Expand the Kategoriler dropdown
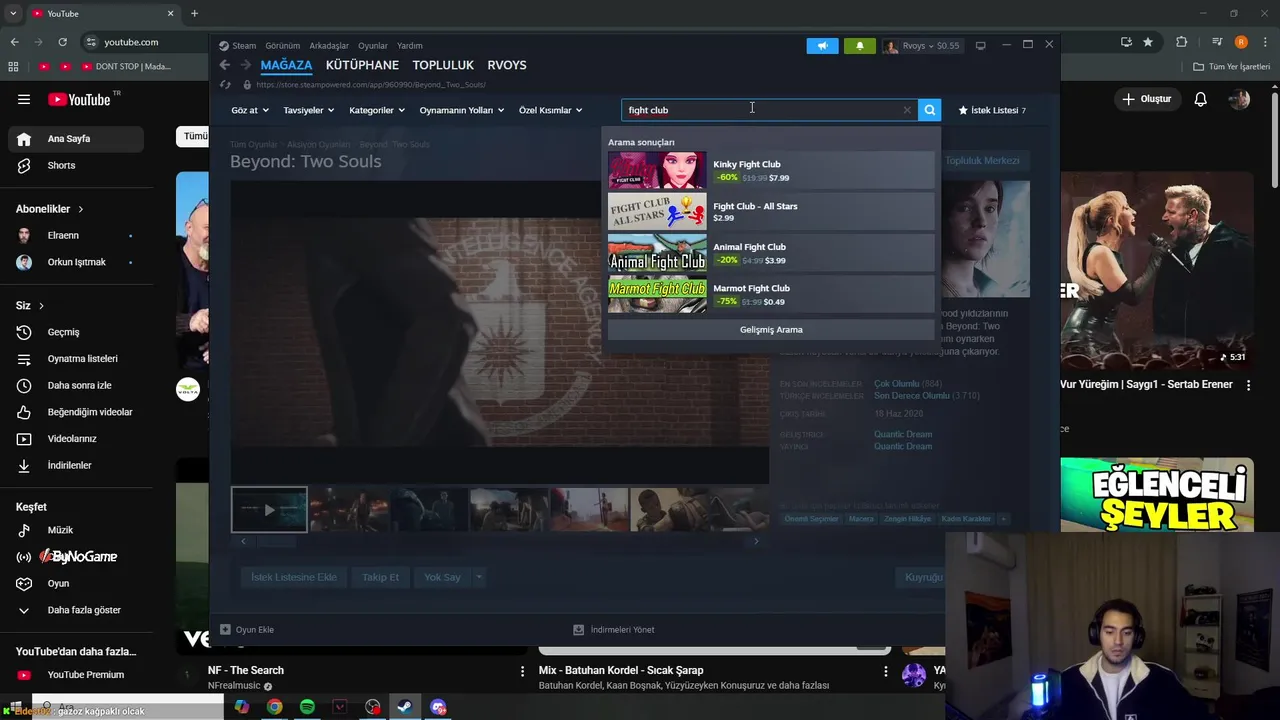The height and width of the screenshot is (720, 1280). (x=376, y=110)
